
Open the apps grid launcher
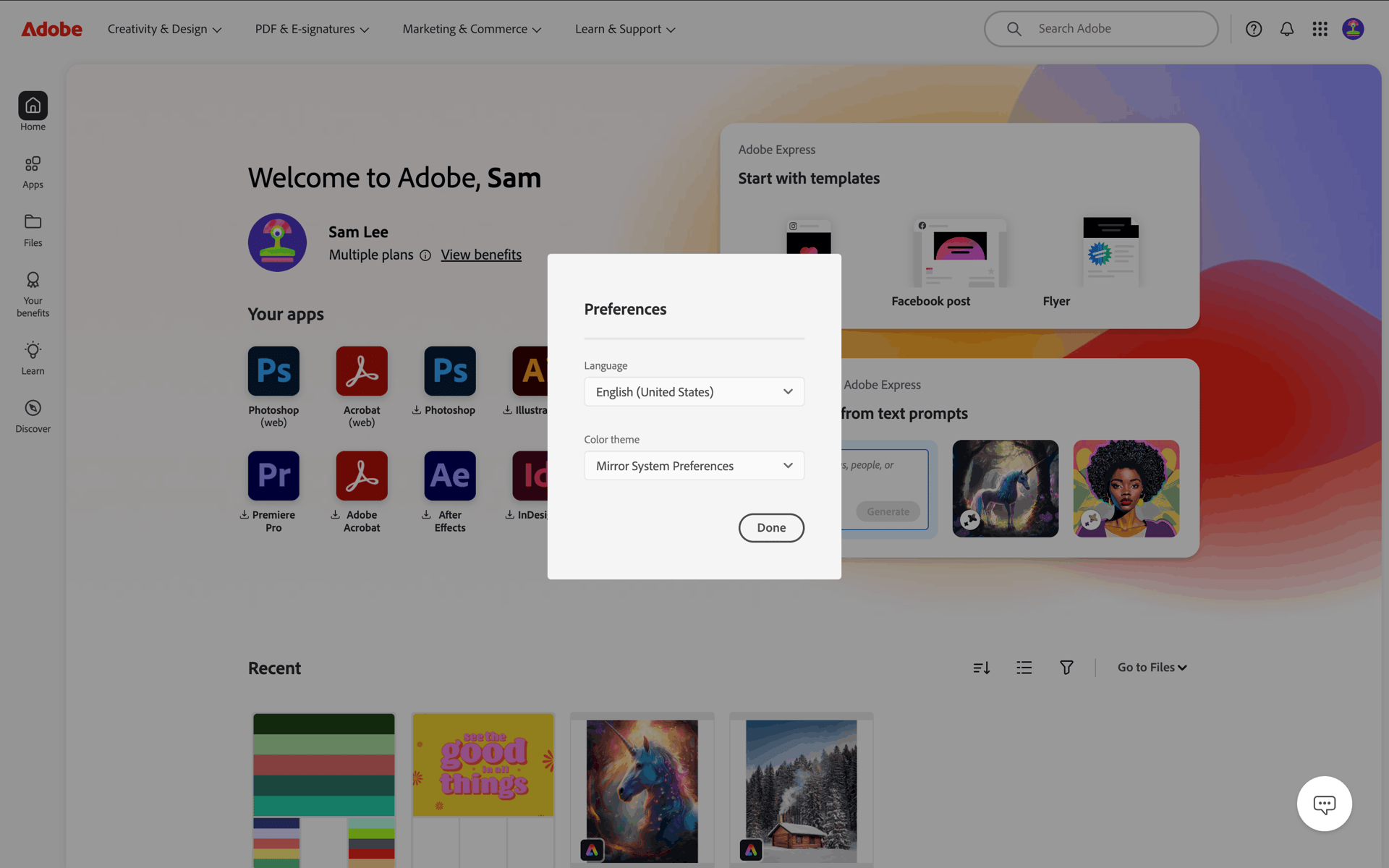(x=1320, y=29)
